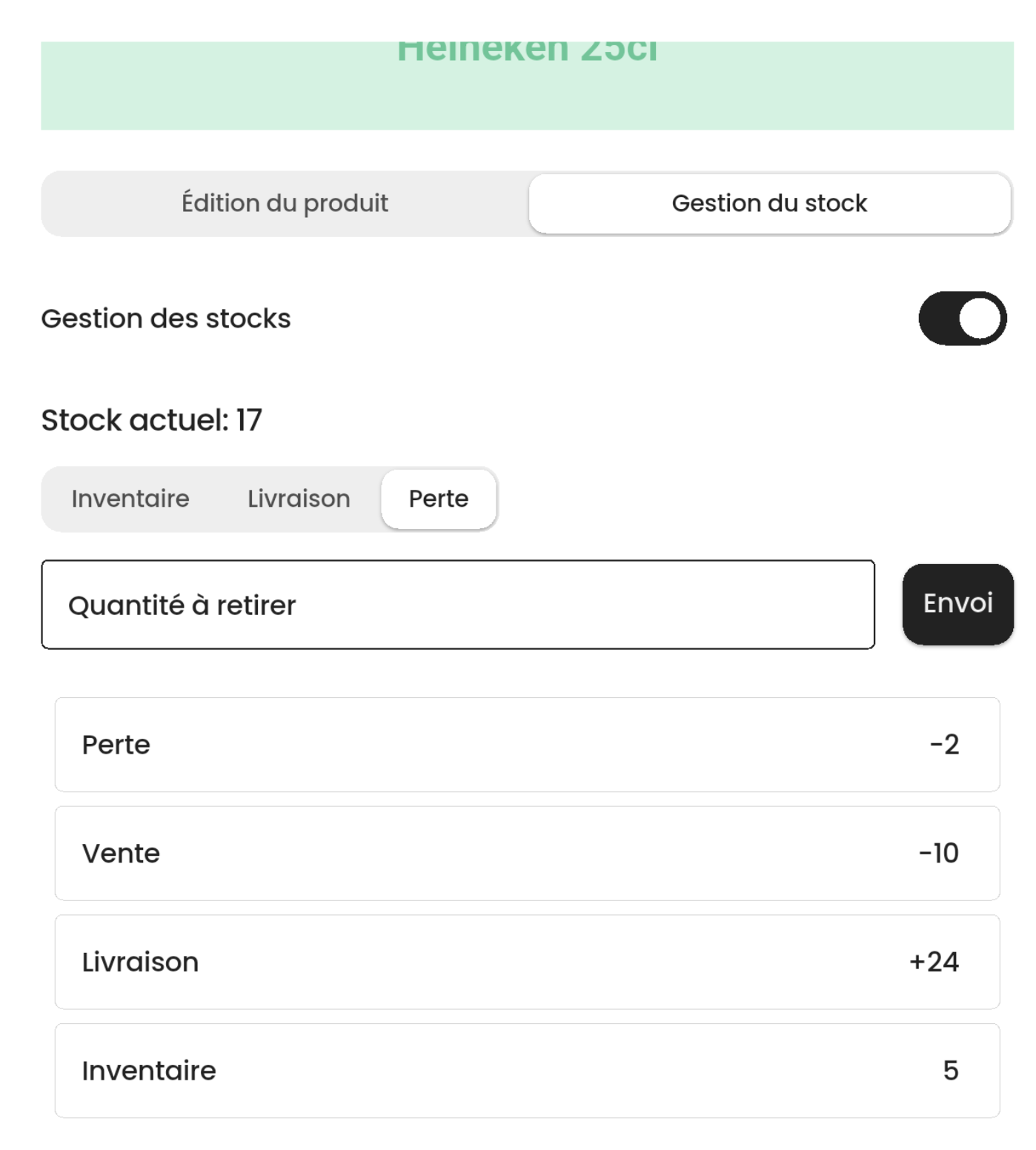Screen dimensions: 1036x1150
Task: Click the 5 amount in Inventaire row
Action: 951,1071
